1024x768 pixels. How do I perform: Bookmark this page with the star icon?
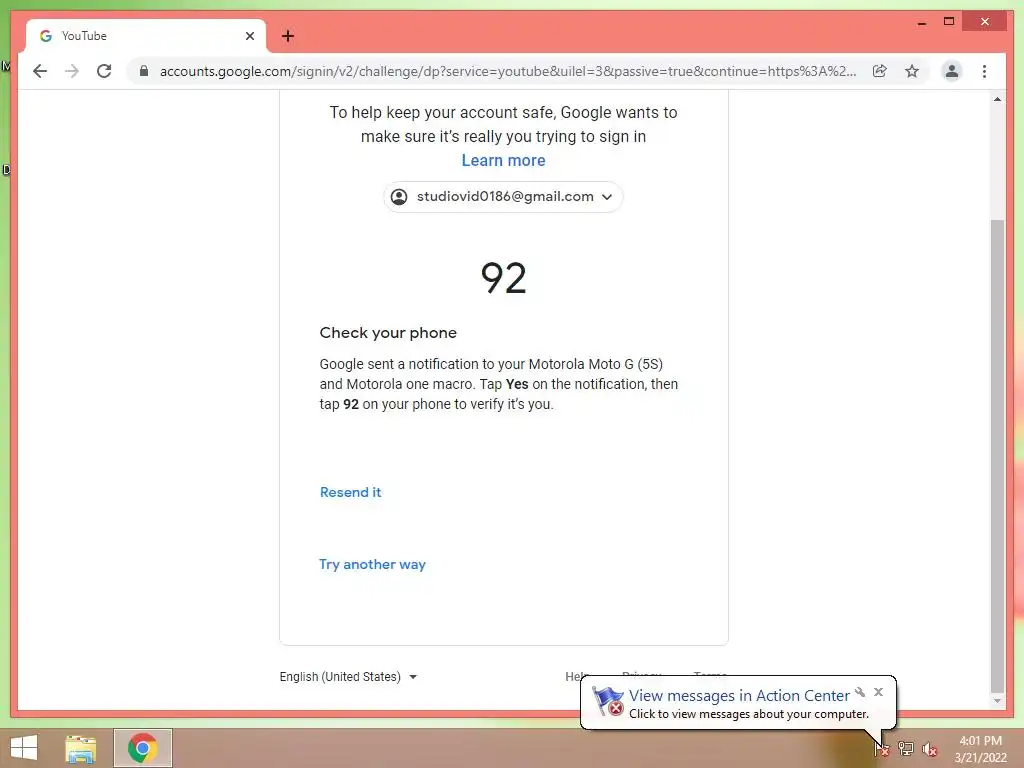pos(912,71)
